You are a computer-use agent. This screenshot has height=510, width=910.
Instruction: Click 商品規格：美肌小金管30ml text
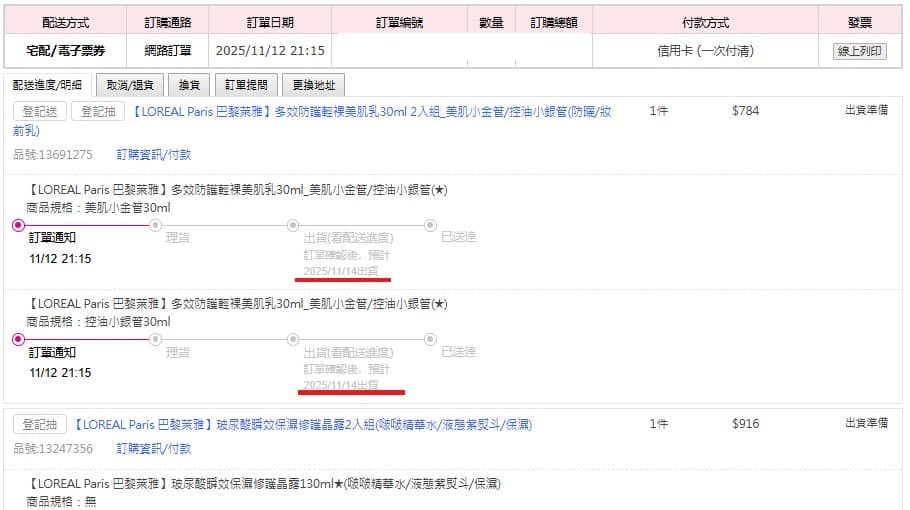pos(98,208)
